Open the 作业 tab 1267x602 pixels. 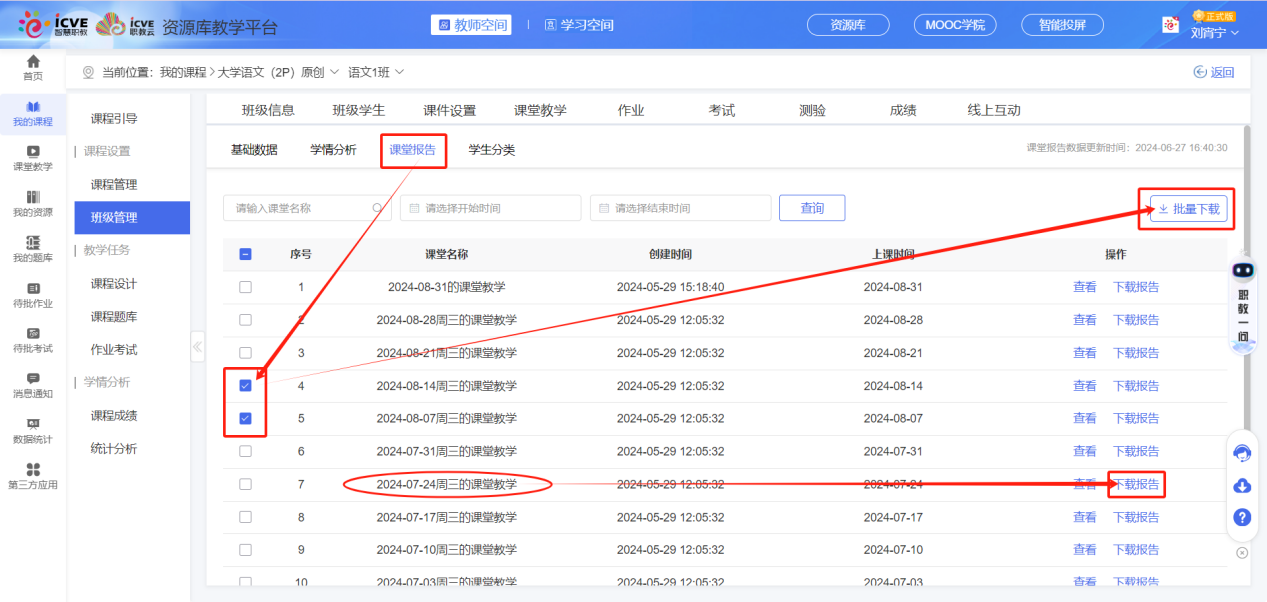click(631, 109)
